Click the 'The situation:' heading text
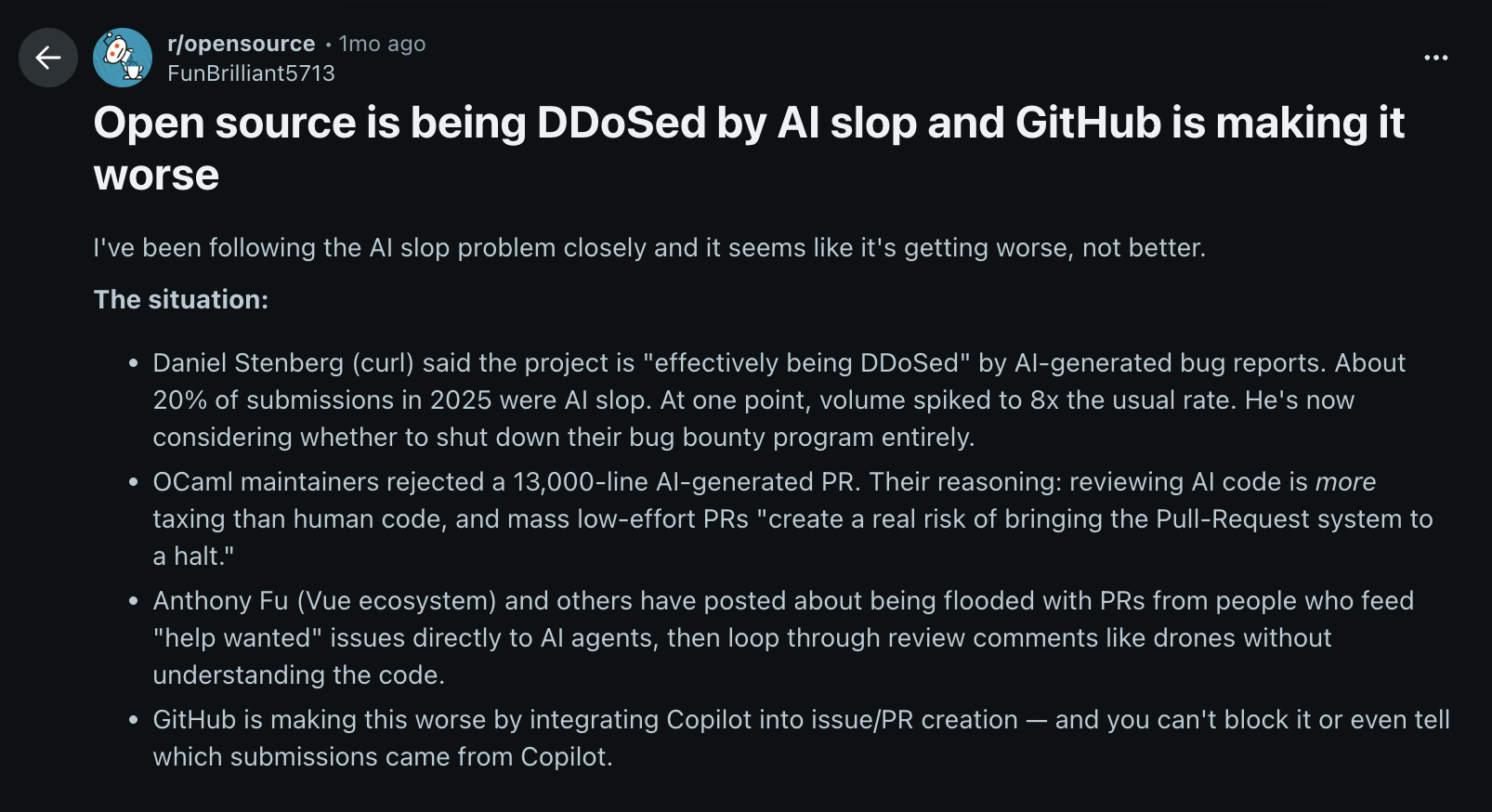This screenshot has width=1492, height=812. [x=180, y=299]
